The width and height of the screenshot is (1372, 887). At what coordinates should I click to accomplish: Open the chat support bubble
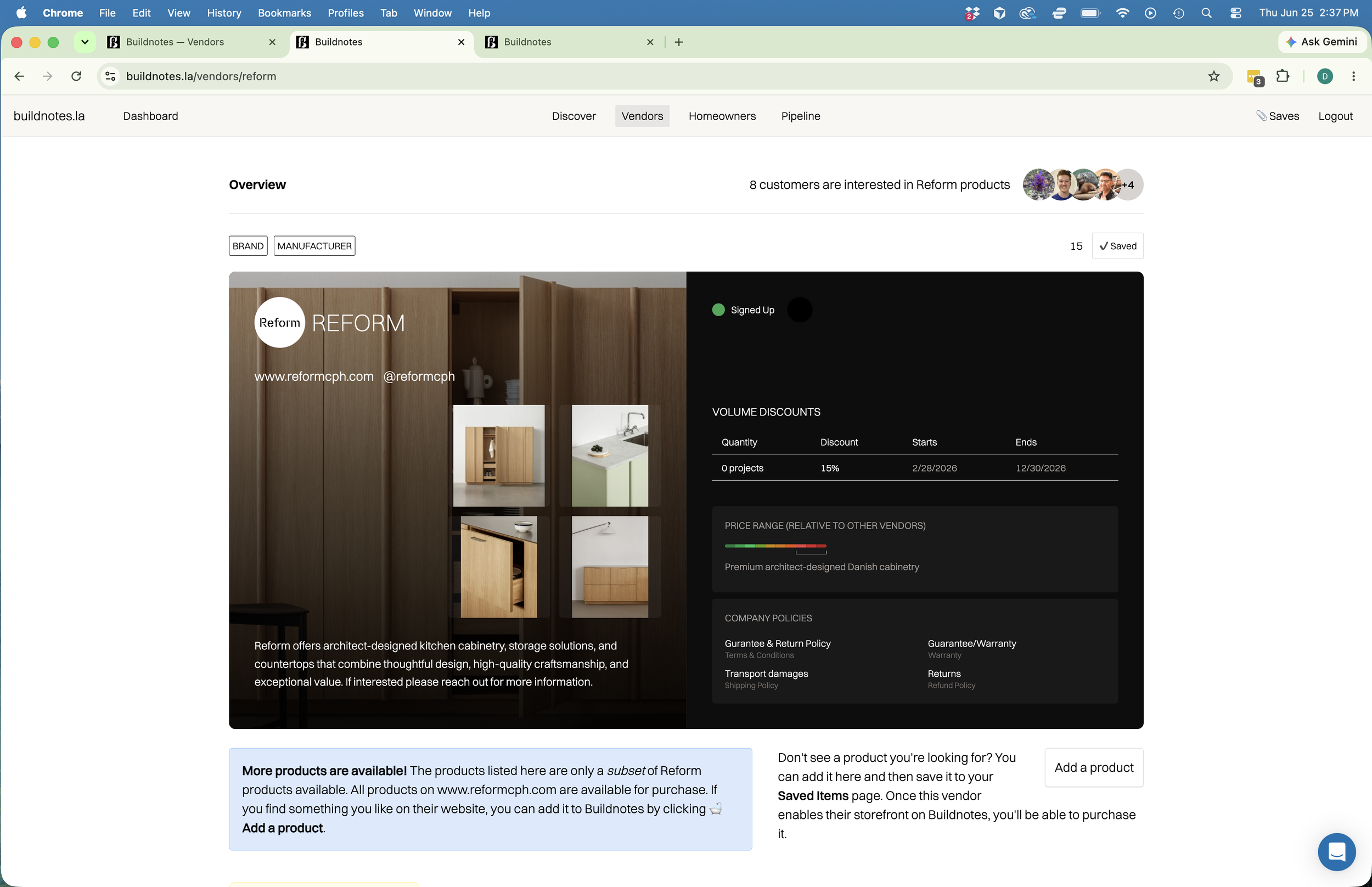[x=1336, y=851]
